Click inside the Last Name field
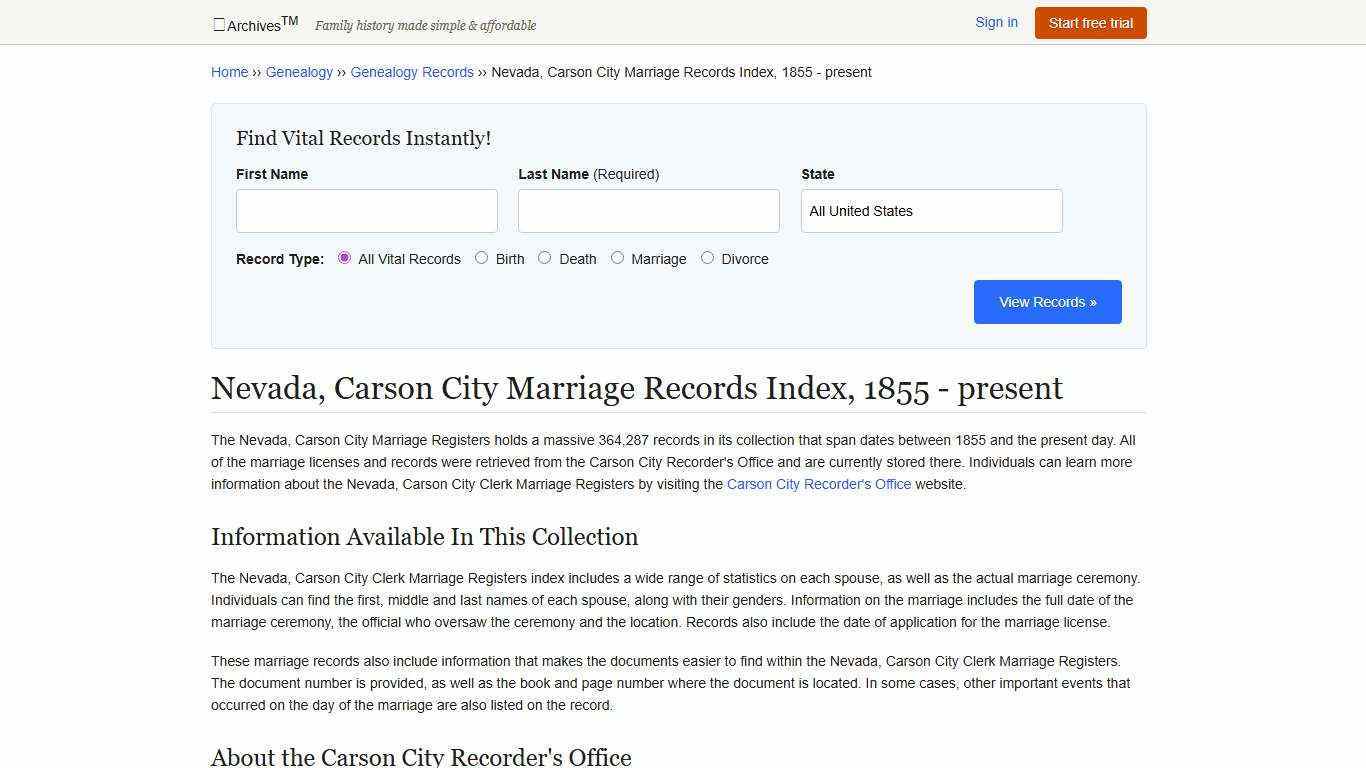Image resolution: width=1366 pixels, height=768 pixels. coord(648,210)
